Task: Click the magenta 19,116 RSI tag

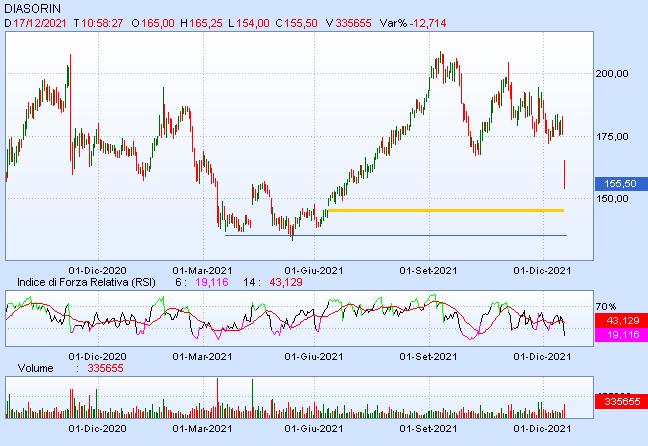Action: [x=621, y=334]
